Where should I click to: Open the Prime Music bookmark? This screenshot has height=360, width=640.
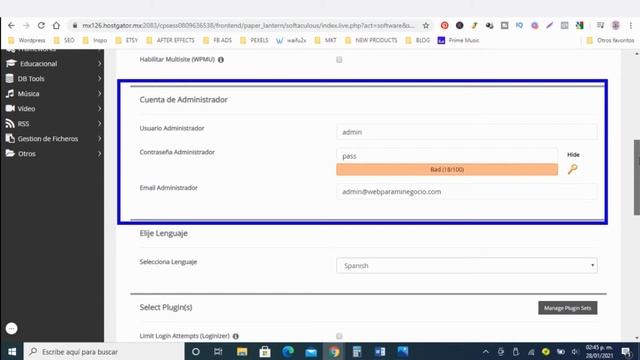(458, 40)
